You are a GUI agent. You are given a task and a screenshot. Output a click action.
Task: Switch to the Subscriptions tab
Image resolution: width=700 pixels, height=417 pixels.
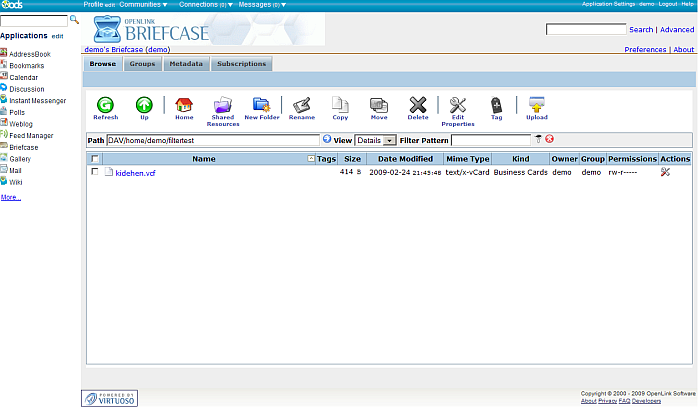coord(241,64)
